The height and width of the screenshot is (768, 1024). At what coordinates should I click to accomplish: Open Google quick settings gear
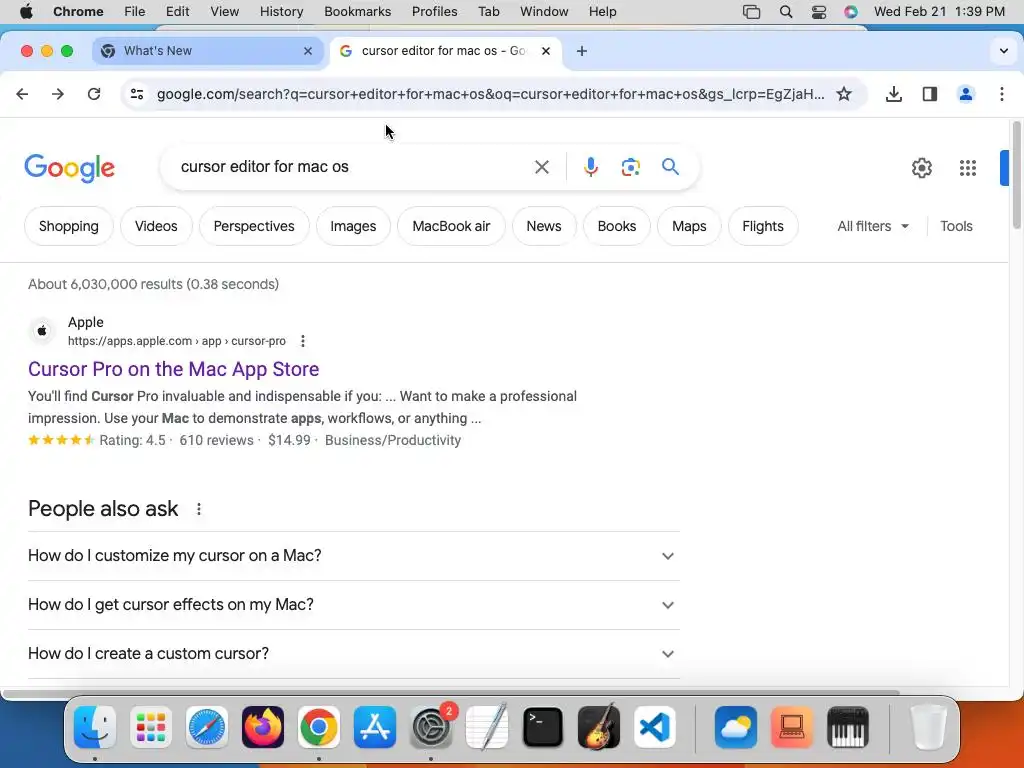tap(921, 168)
